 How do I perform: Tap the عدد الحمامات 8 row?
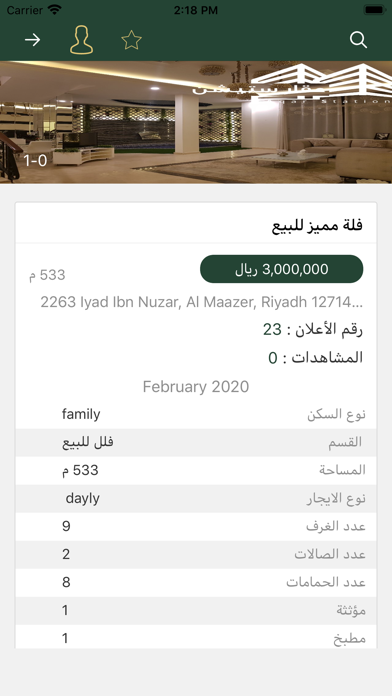pos(196,582)
